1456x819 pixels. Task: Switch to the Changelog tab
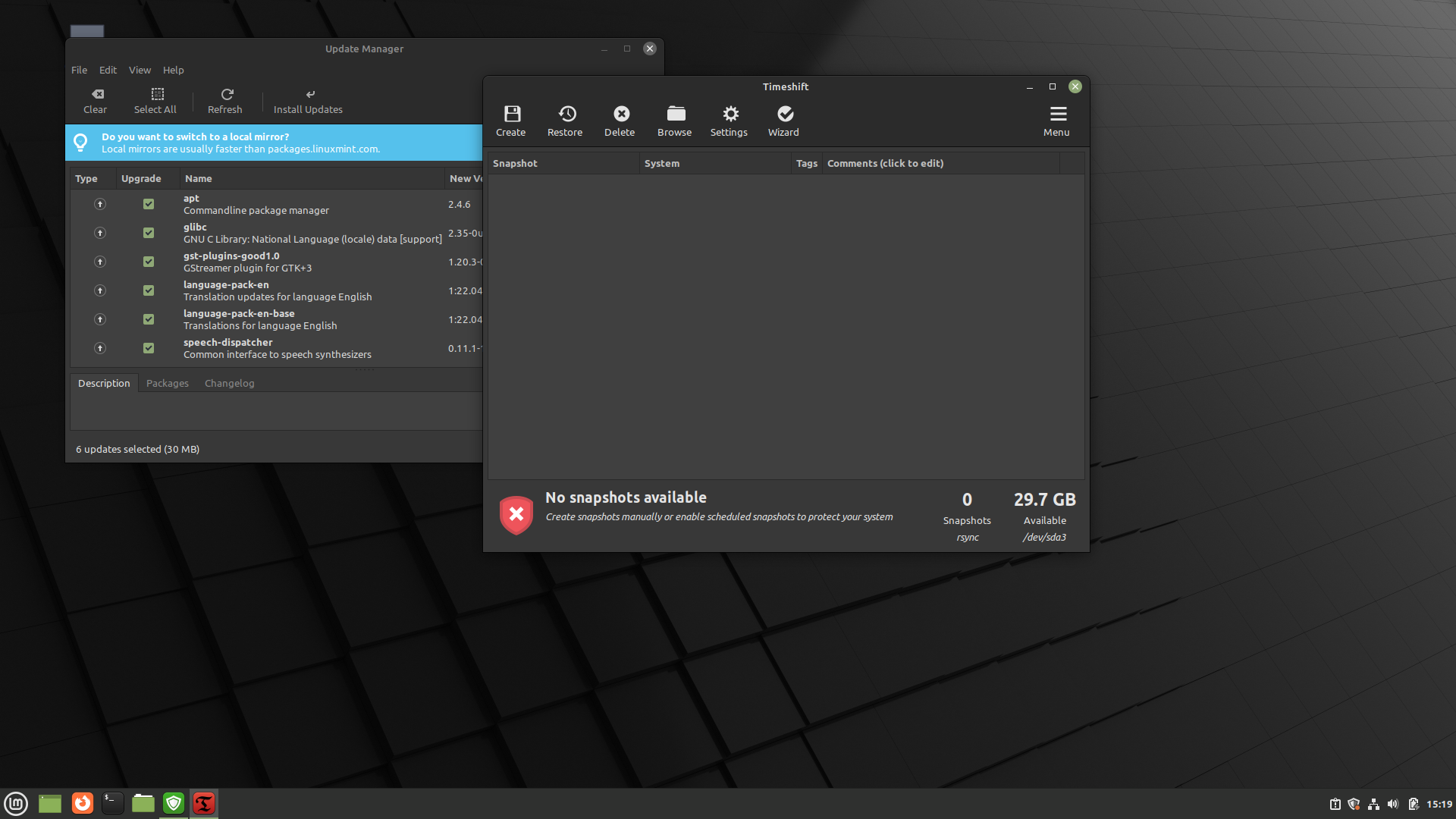(x=230, y=383)
